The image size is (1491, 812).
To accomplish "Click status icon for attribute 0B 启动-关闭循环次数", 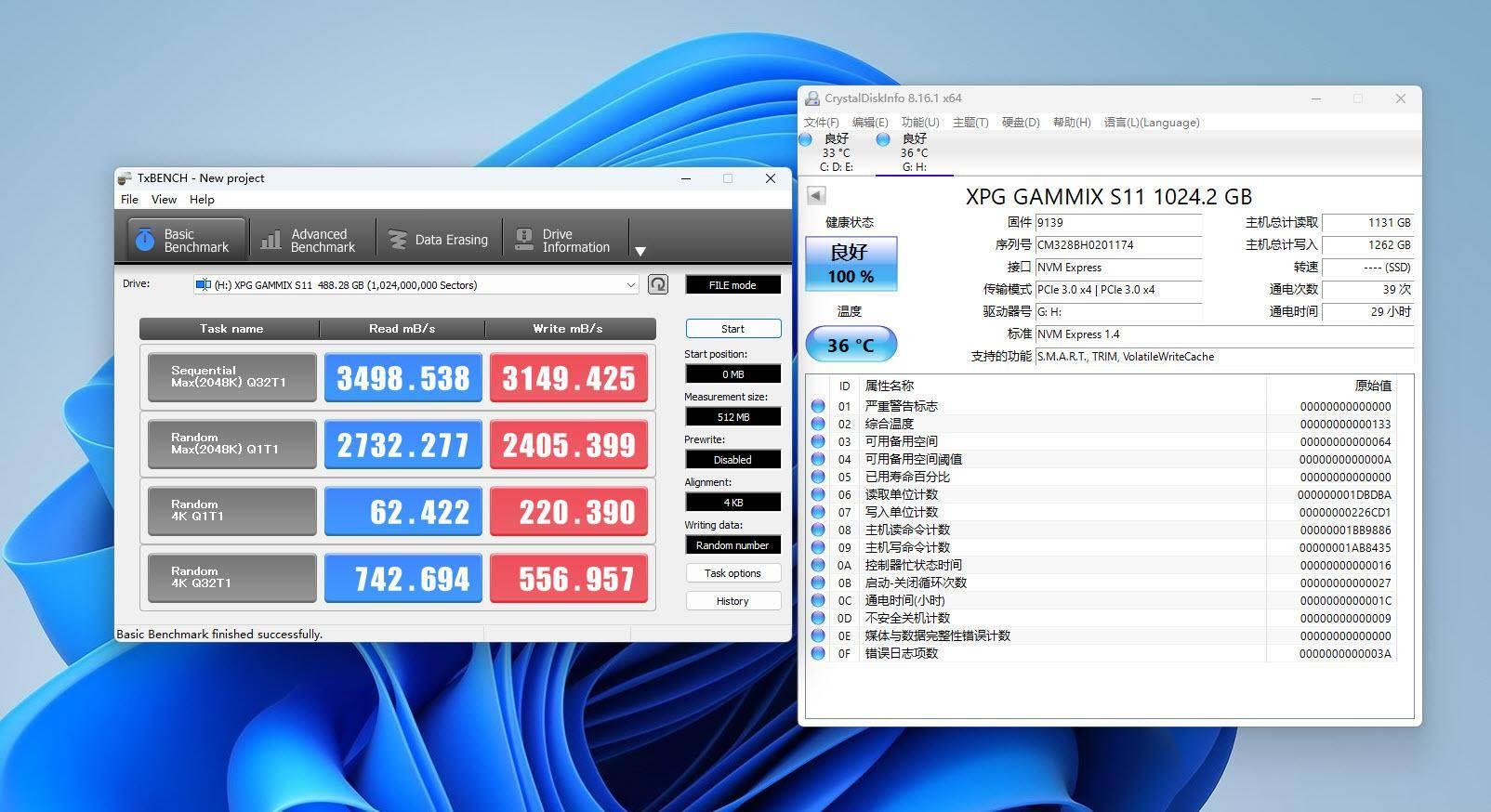I will (818, 583).
